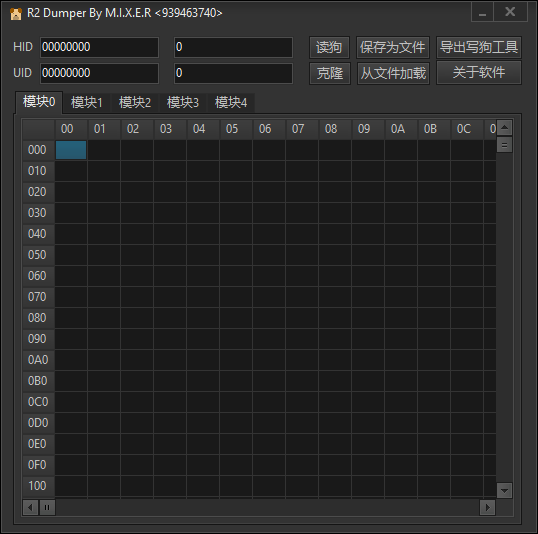Viewport: 538px width, 534px height.
Task: Switch to the 模块1 tab
Action: (x=86, y=103)
